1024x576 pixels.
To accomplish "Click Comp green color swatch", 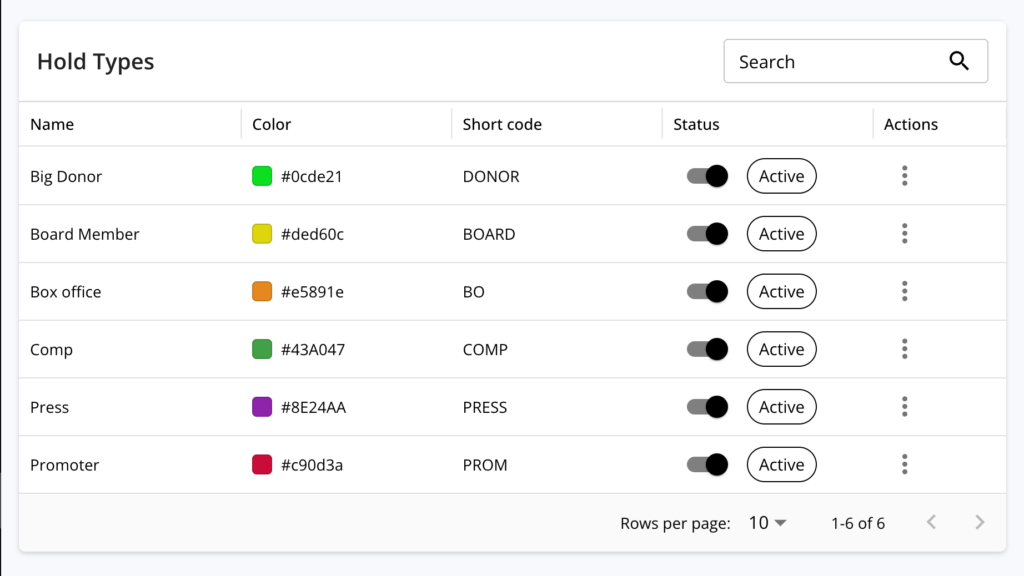I will (x=262, y=349).
